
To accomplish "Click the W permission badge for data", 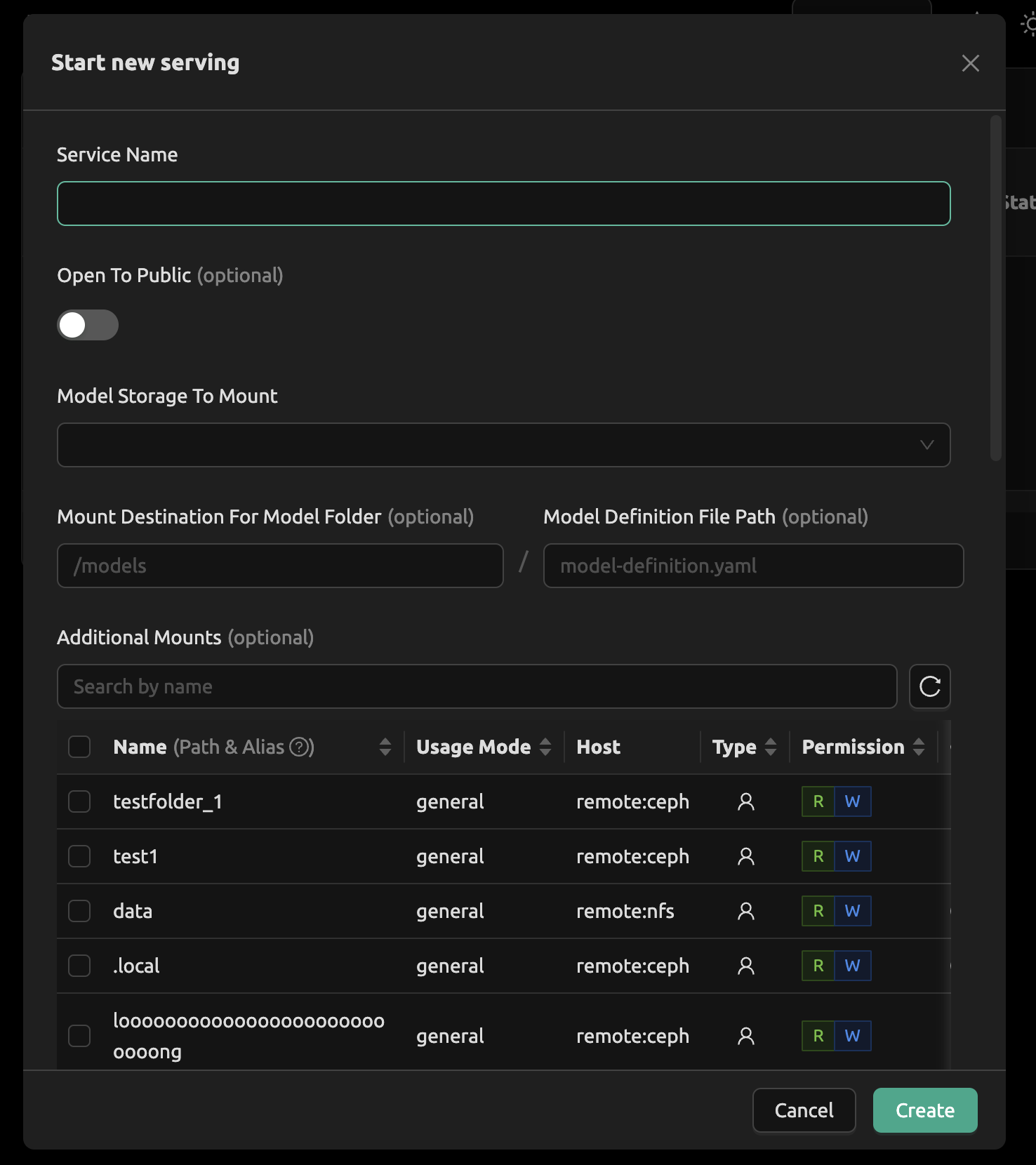I will click(x=853, y=911).
